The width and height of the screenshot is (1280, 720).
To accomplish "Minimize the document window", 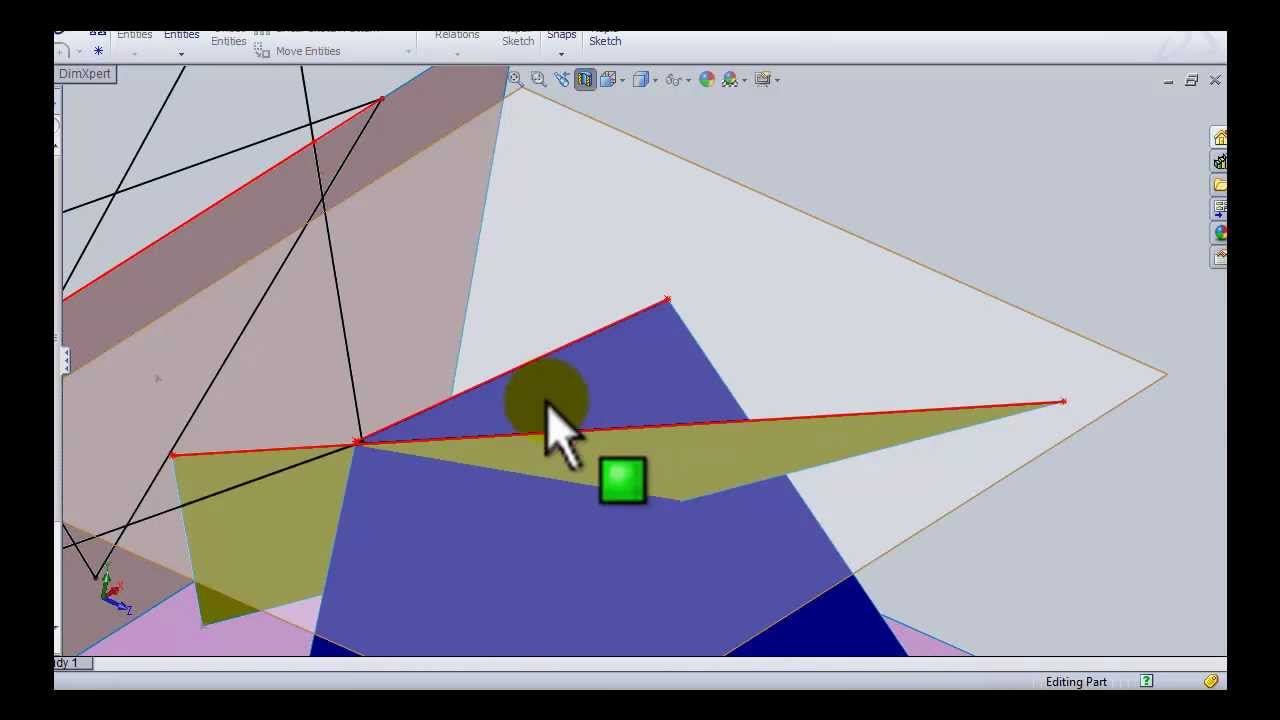I will pos(1168,81).
